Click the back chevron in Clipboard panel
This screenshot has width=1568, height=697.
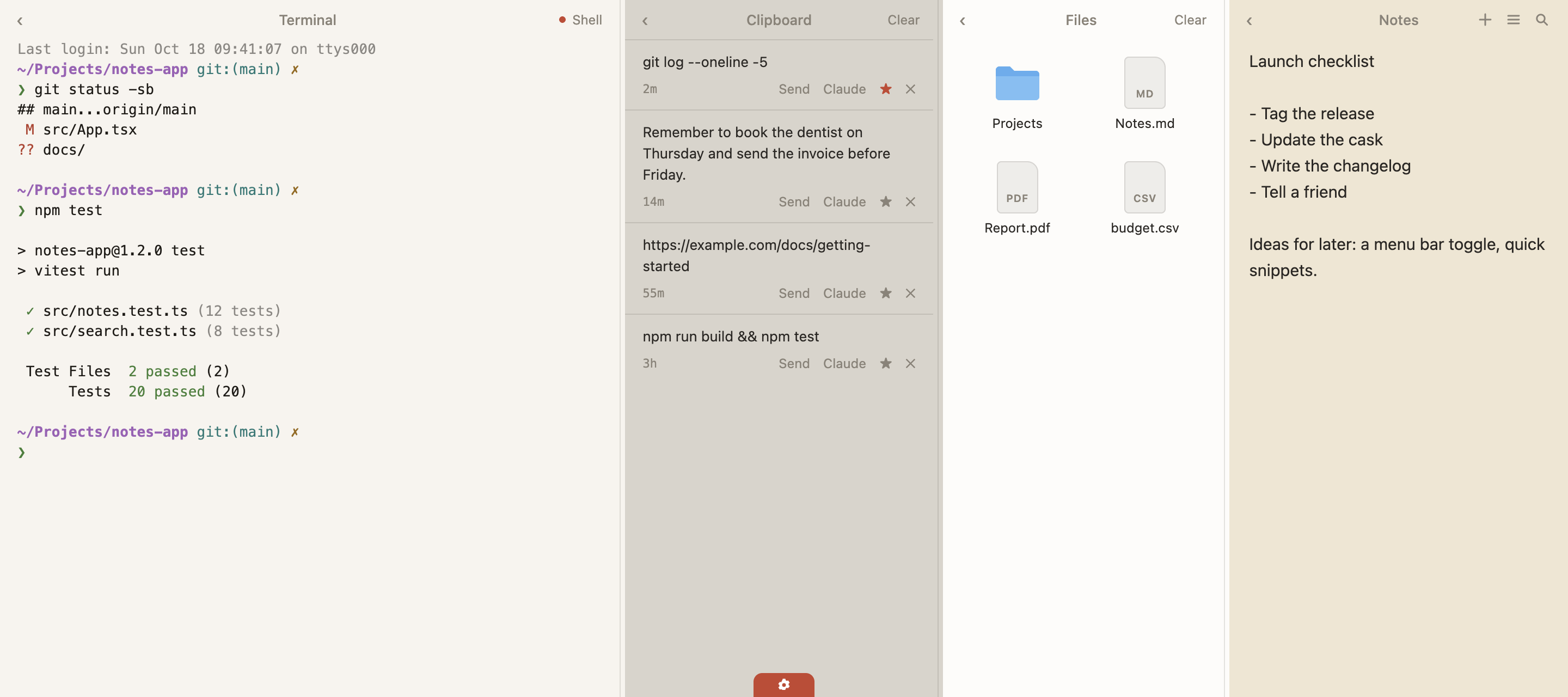pyautogui.click(x=645, y=21)
